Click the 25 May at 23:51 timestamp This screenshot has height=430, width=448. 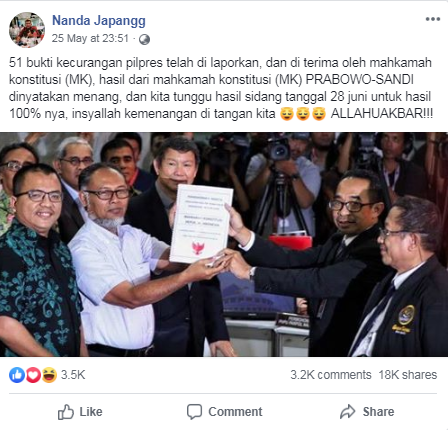coord(90,38)
